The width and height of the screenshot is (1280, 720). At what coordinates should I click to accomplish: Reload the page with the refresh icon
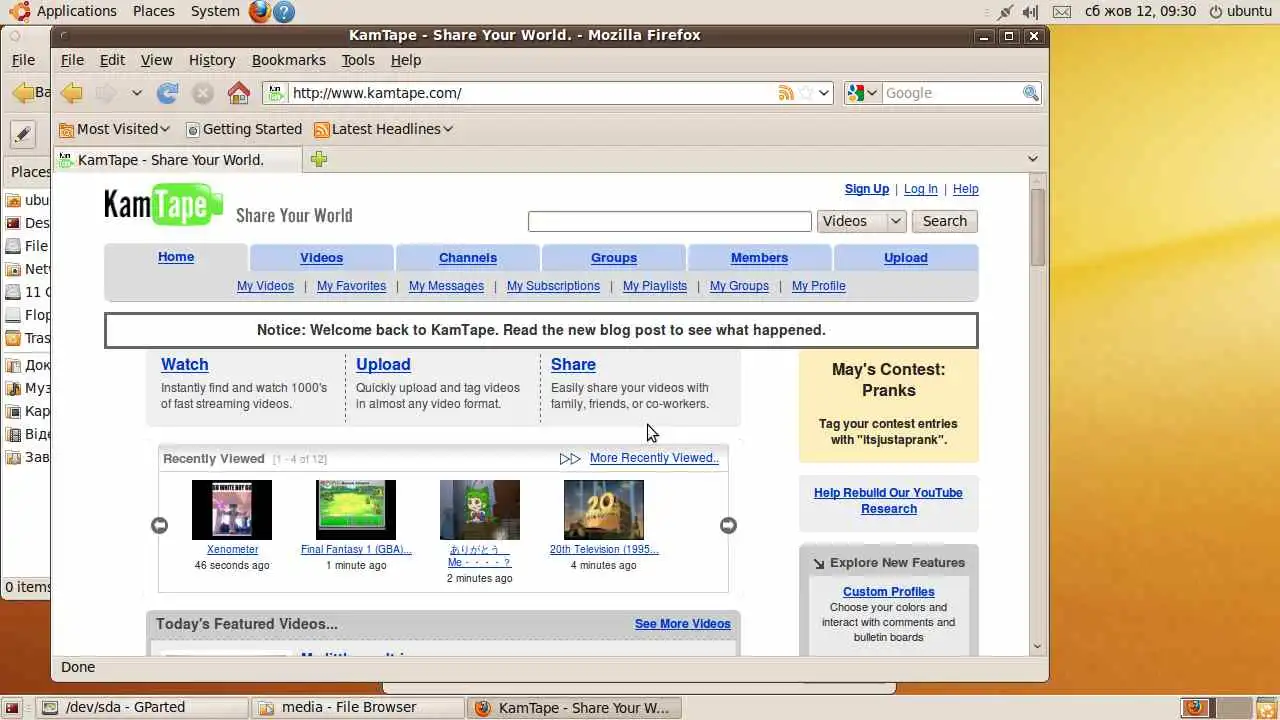point(168,93)
